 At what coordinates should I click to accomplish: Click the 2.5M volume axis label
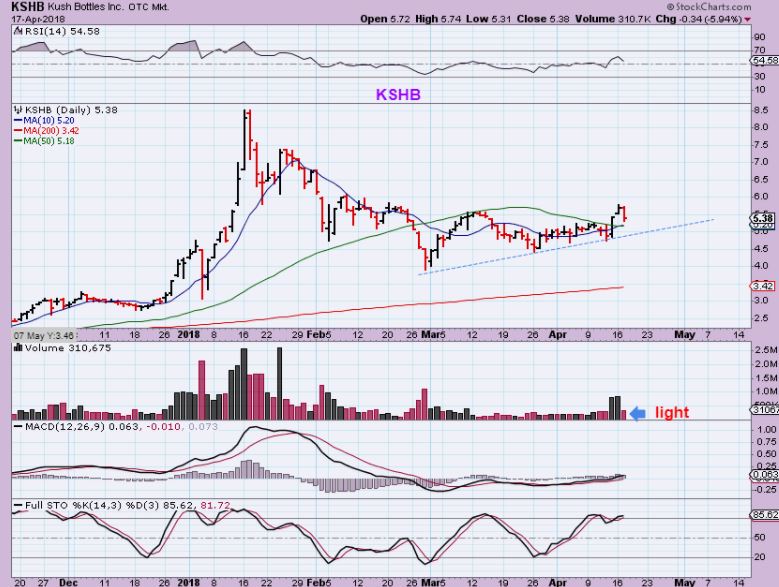click(766, 350)
